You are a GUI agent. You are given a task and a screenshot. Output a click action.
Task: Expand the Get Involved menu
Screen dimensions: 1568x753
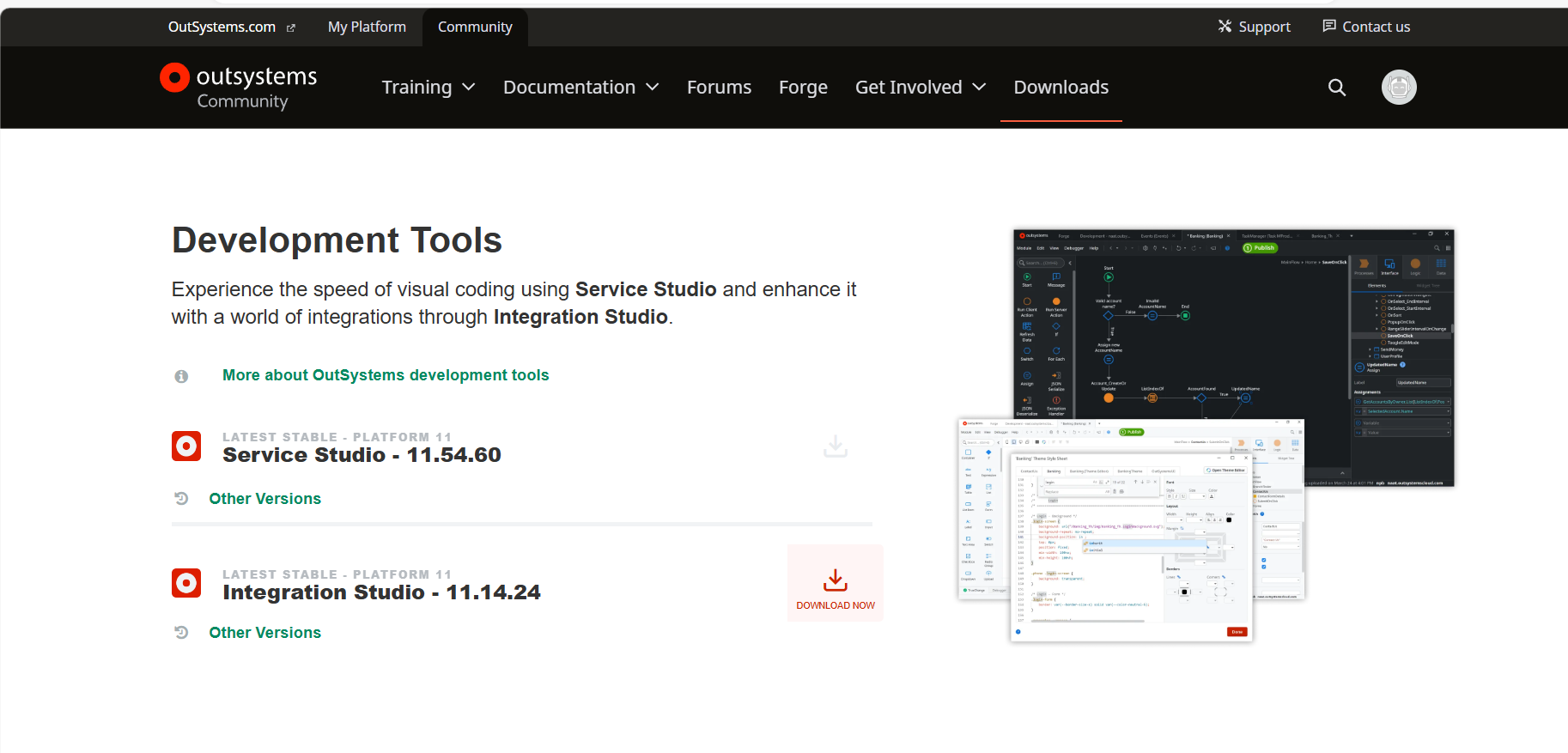click(921, 87)
